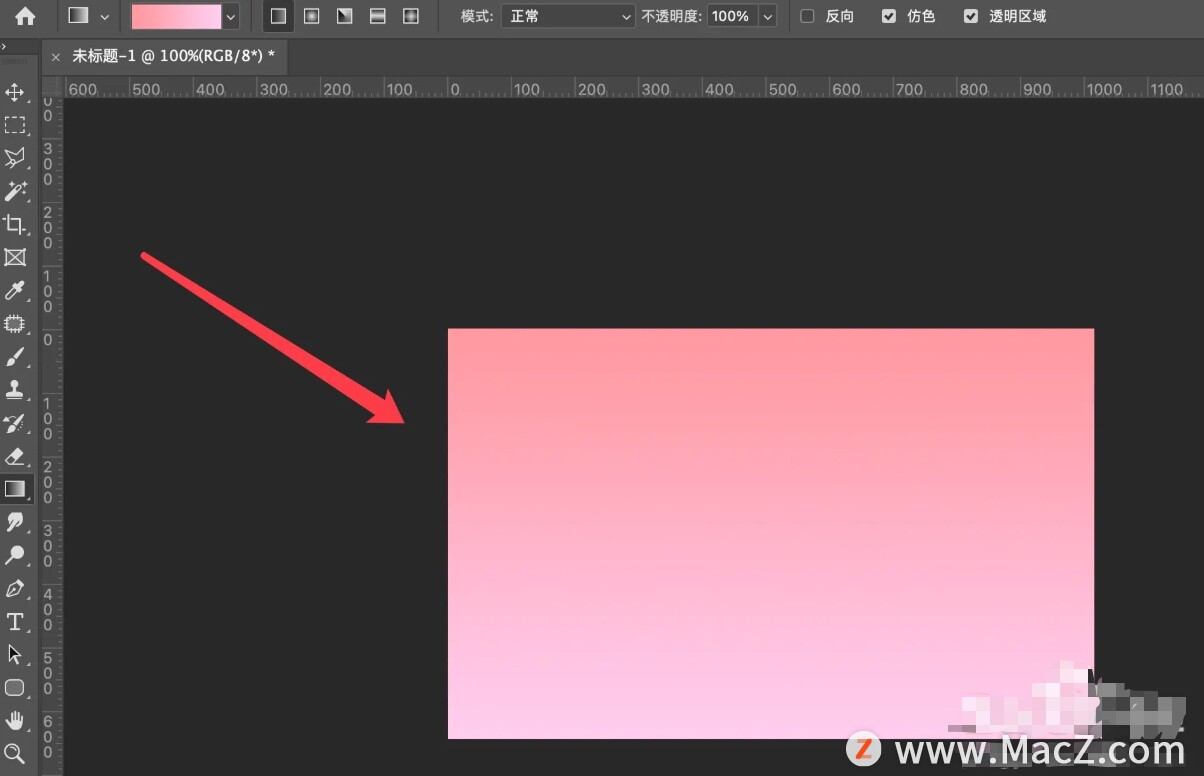Image resolution: width=1204 pixels, height=776 pixels.
Task: Select the Crop tool
Action: pyautogui.click(x=15, y=224)
